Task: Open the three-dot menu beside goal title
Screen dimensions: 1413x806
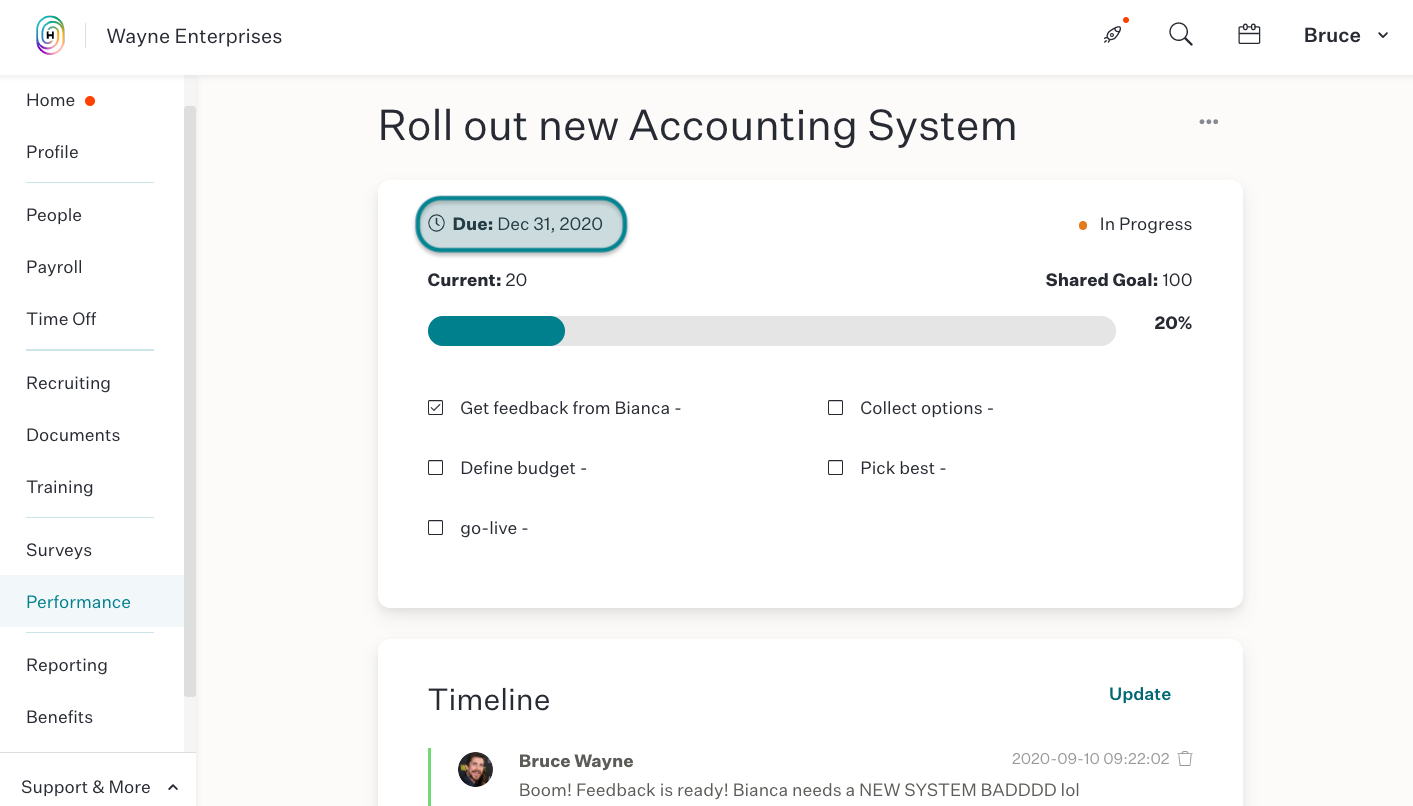Action: tap(1209, 122)
